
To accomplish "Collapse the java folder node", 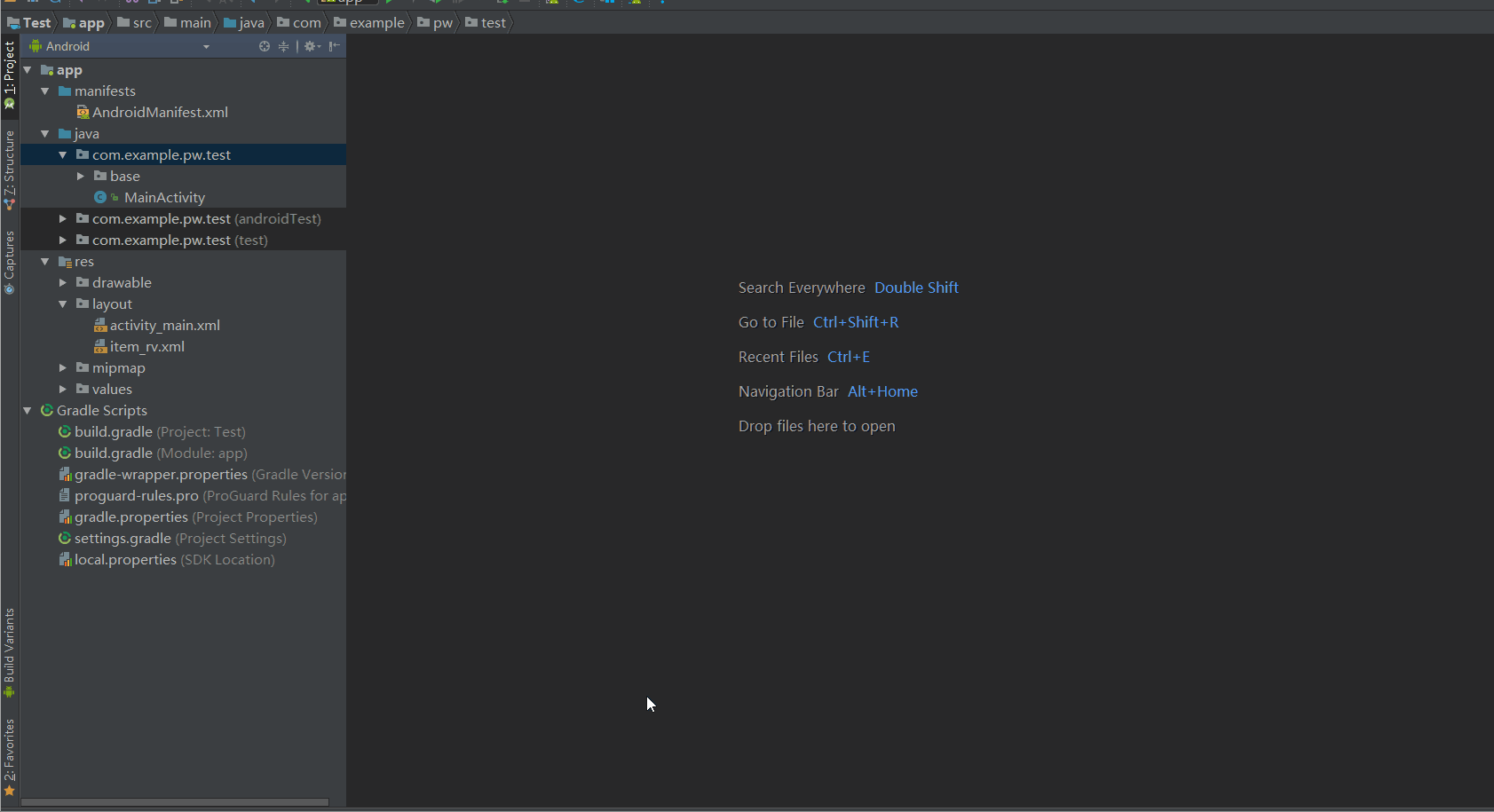I will (45, 134).
